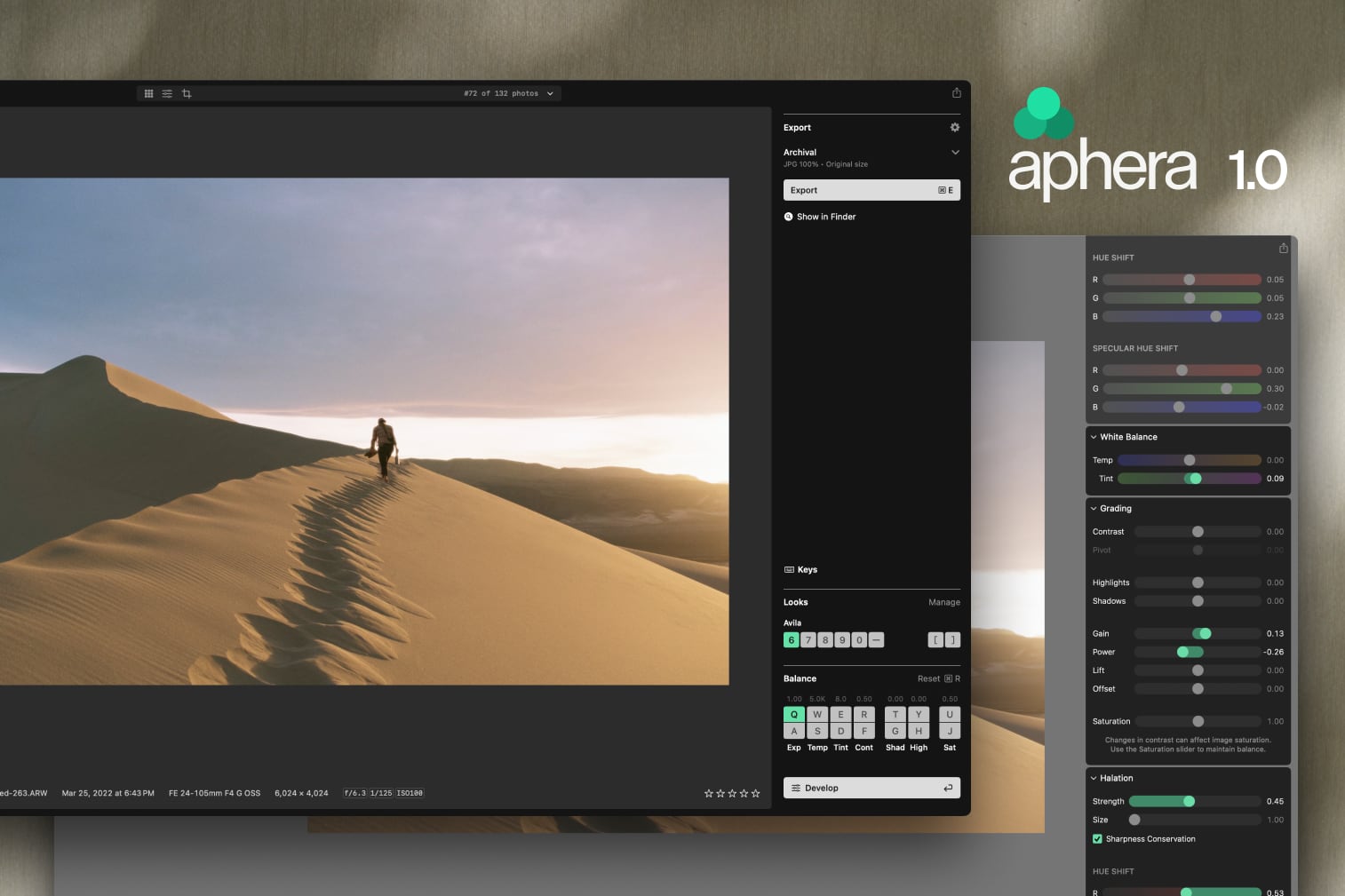Toggle Sharpness Conservation checkbox
The height and width of the screenshot is (896, 1345).
point(1097,838)
